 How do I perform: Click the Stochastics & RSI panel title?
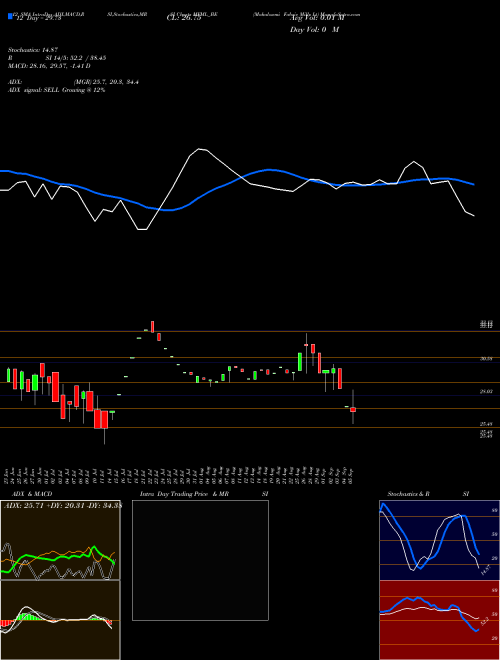428,494
